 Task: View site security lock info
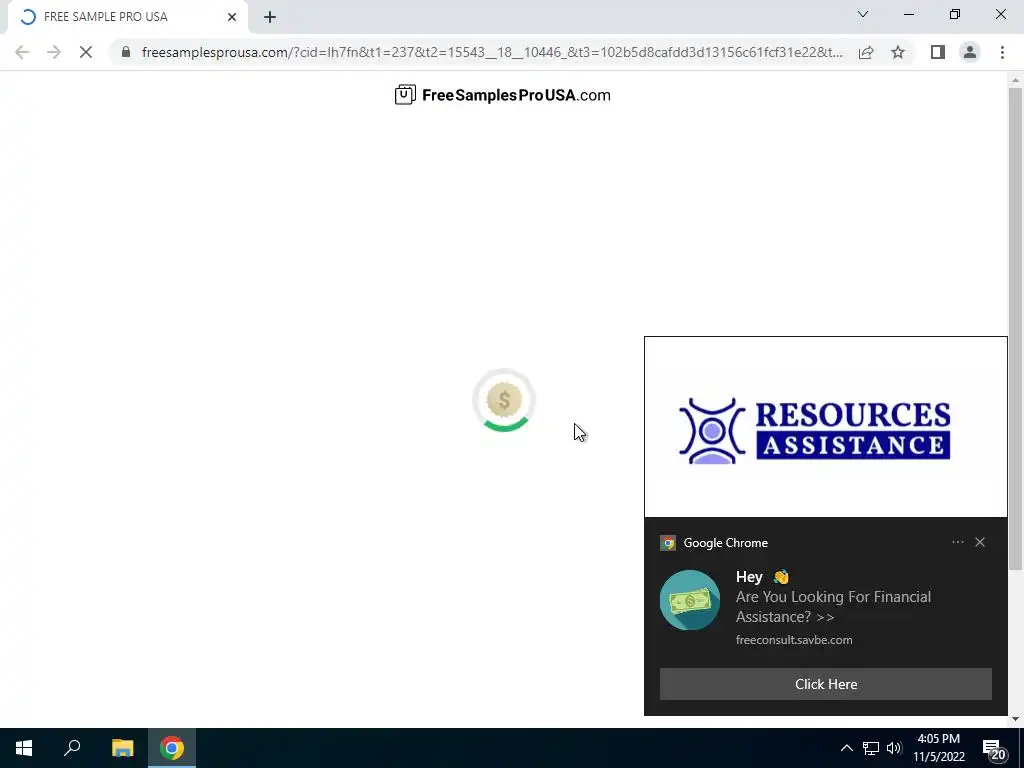coord(126,52)
